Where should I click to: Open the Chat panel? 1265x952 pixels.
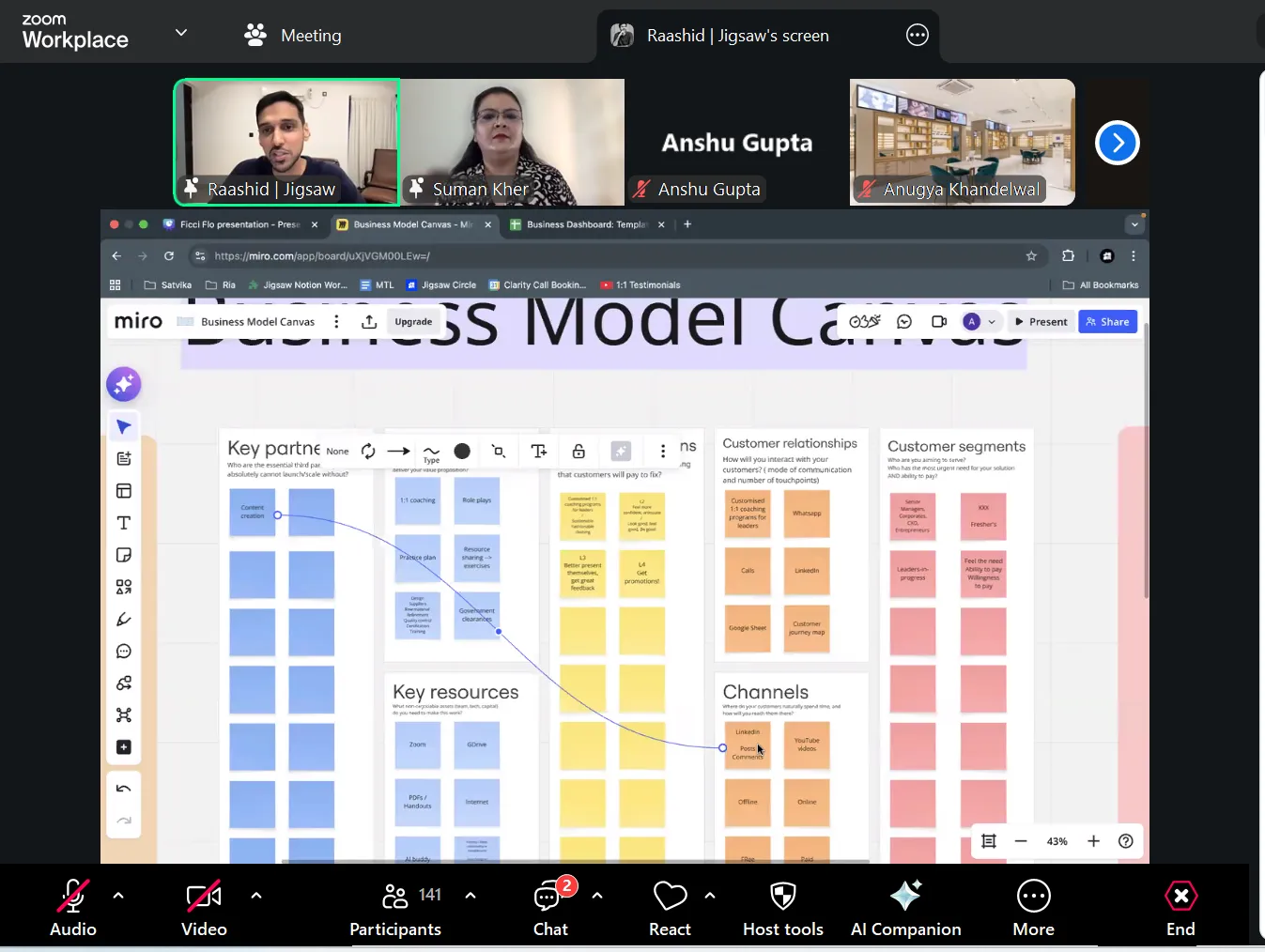[549, 908]
